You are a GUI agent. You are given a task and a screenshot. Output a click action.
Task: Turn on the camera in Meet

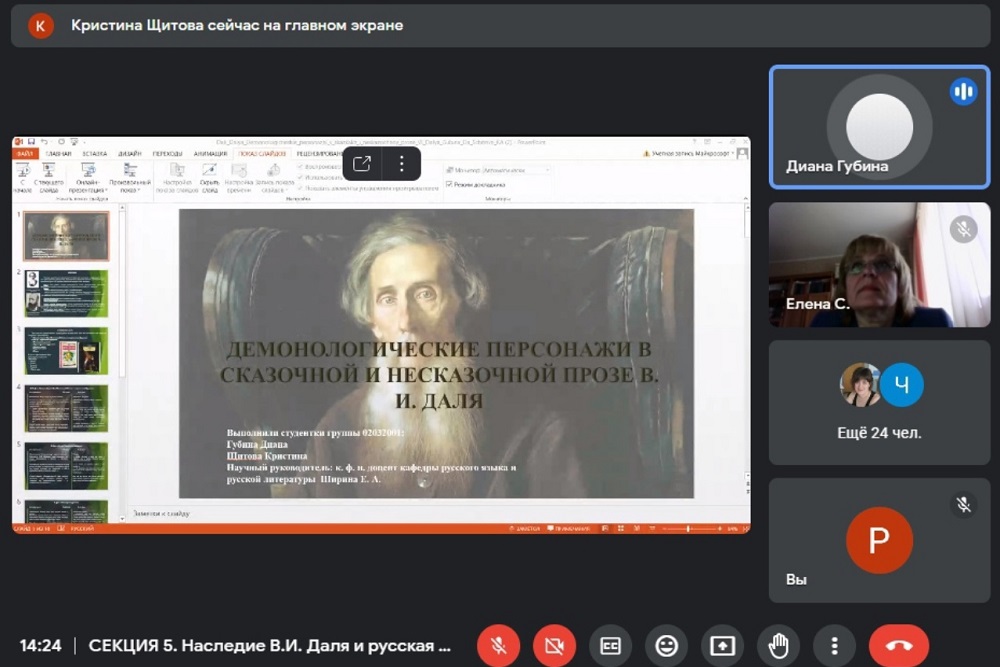point(554,645)
